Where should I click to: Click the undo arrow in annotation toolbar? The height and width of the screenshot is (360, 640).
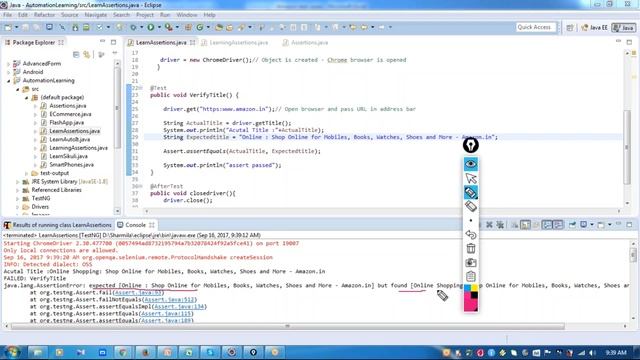[x=471, y=235]
